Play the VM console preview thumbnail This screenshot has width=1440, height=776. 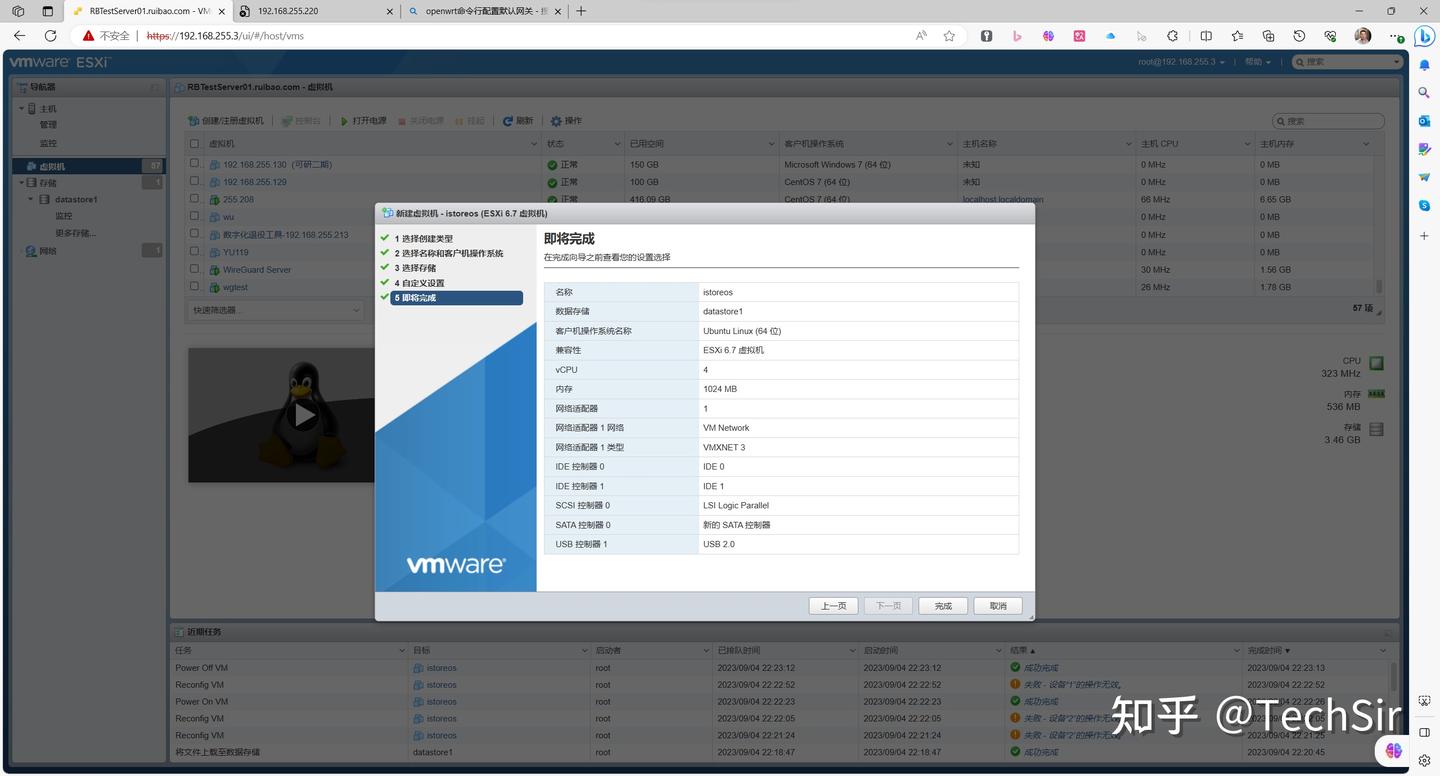[x=304, y=415]
